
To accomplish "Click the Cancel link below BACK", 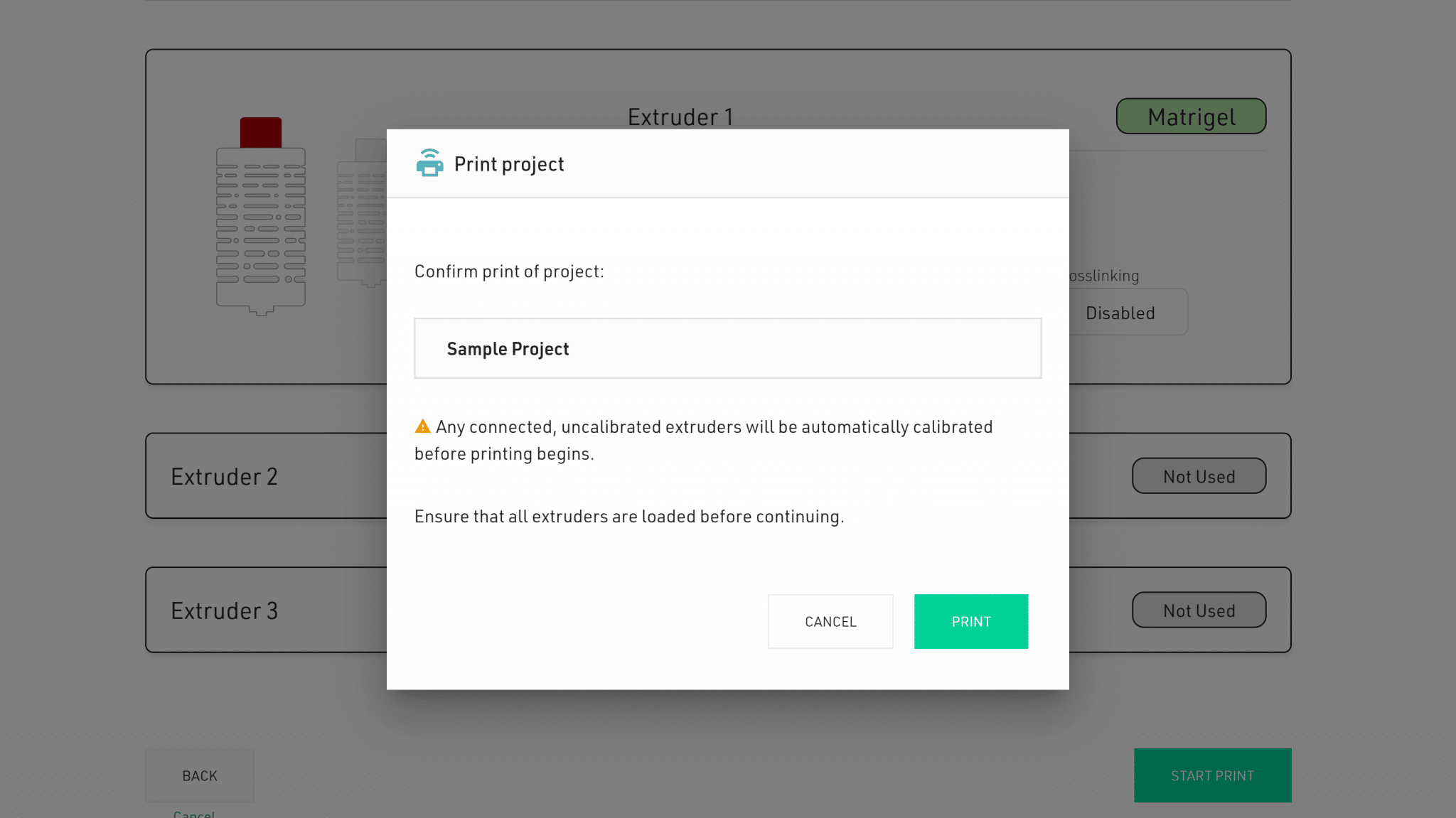I will 194,814.
